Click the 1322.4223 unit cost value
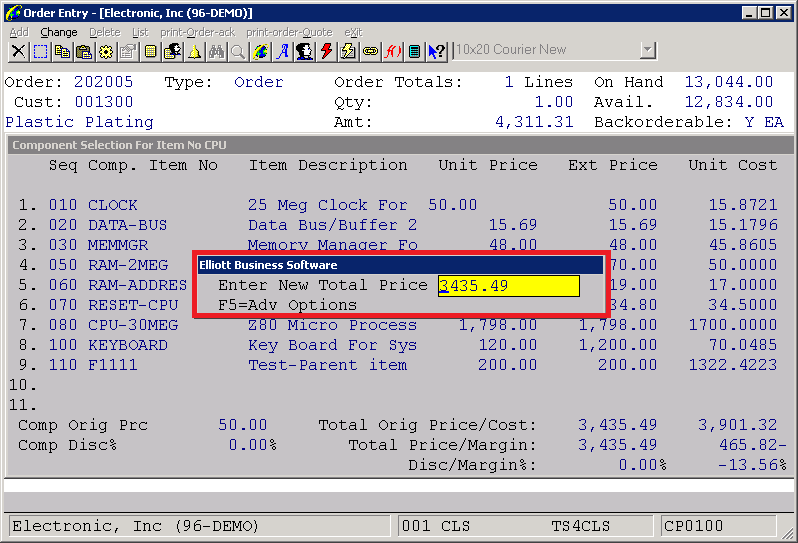This screenshot has width=798, height=543. point(733,365)
